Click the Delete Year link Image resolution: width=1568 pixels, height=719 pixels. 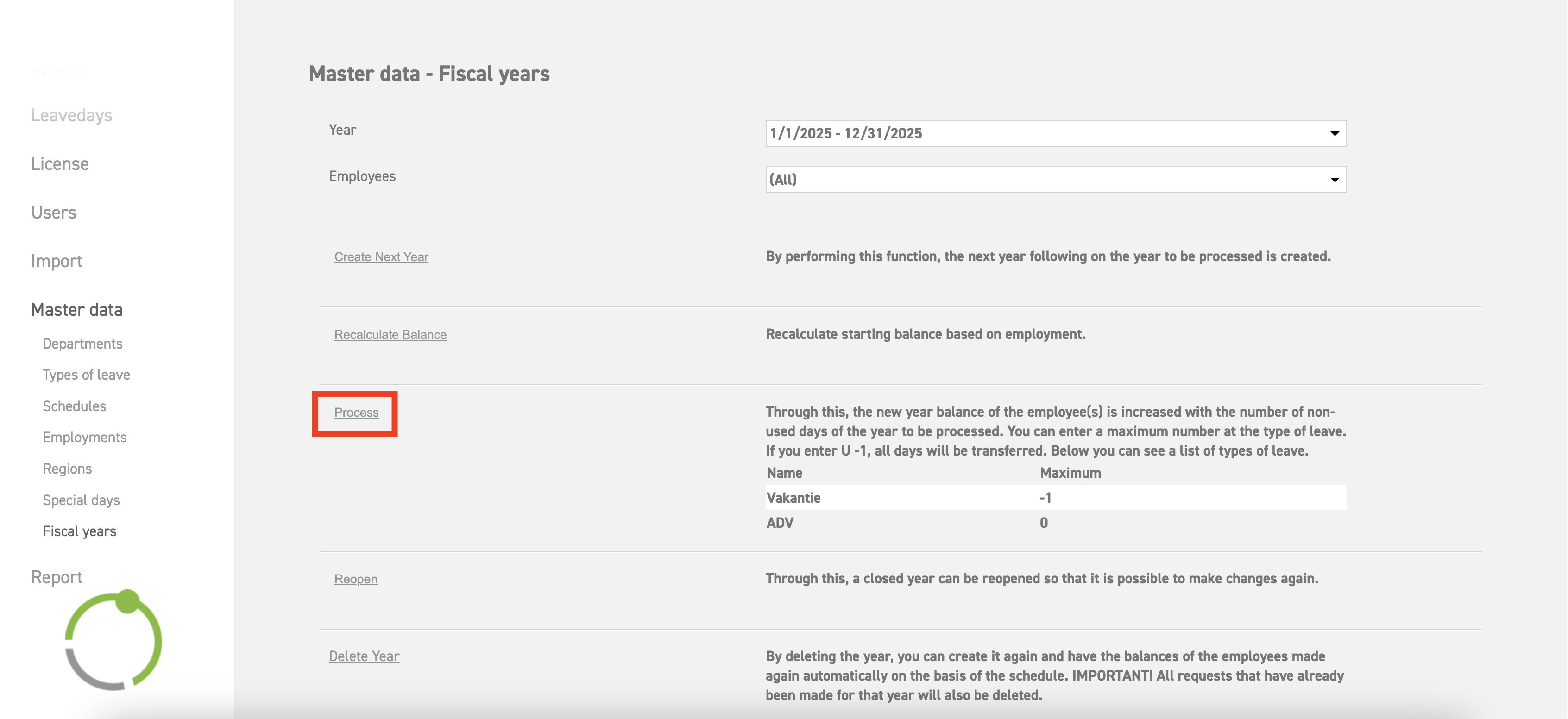364,656
